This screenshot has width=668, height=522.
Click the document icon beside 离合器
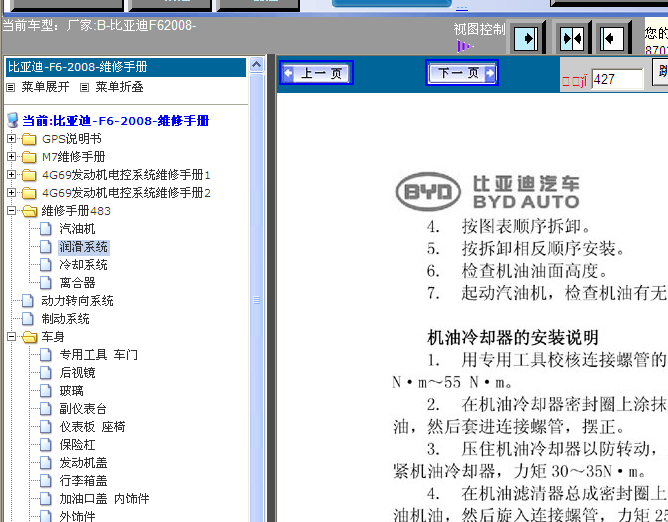point(46,283)
